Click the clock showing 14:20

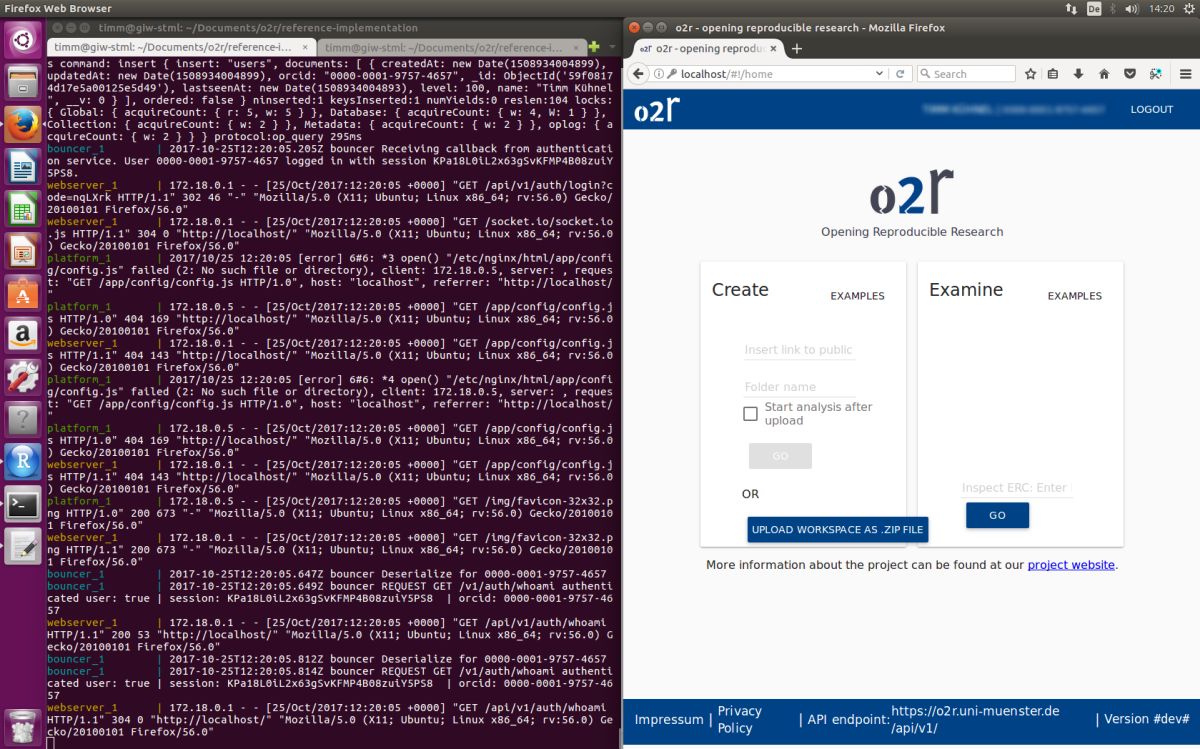1161,8
